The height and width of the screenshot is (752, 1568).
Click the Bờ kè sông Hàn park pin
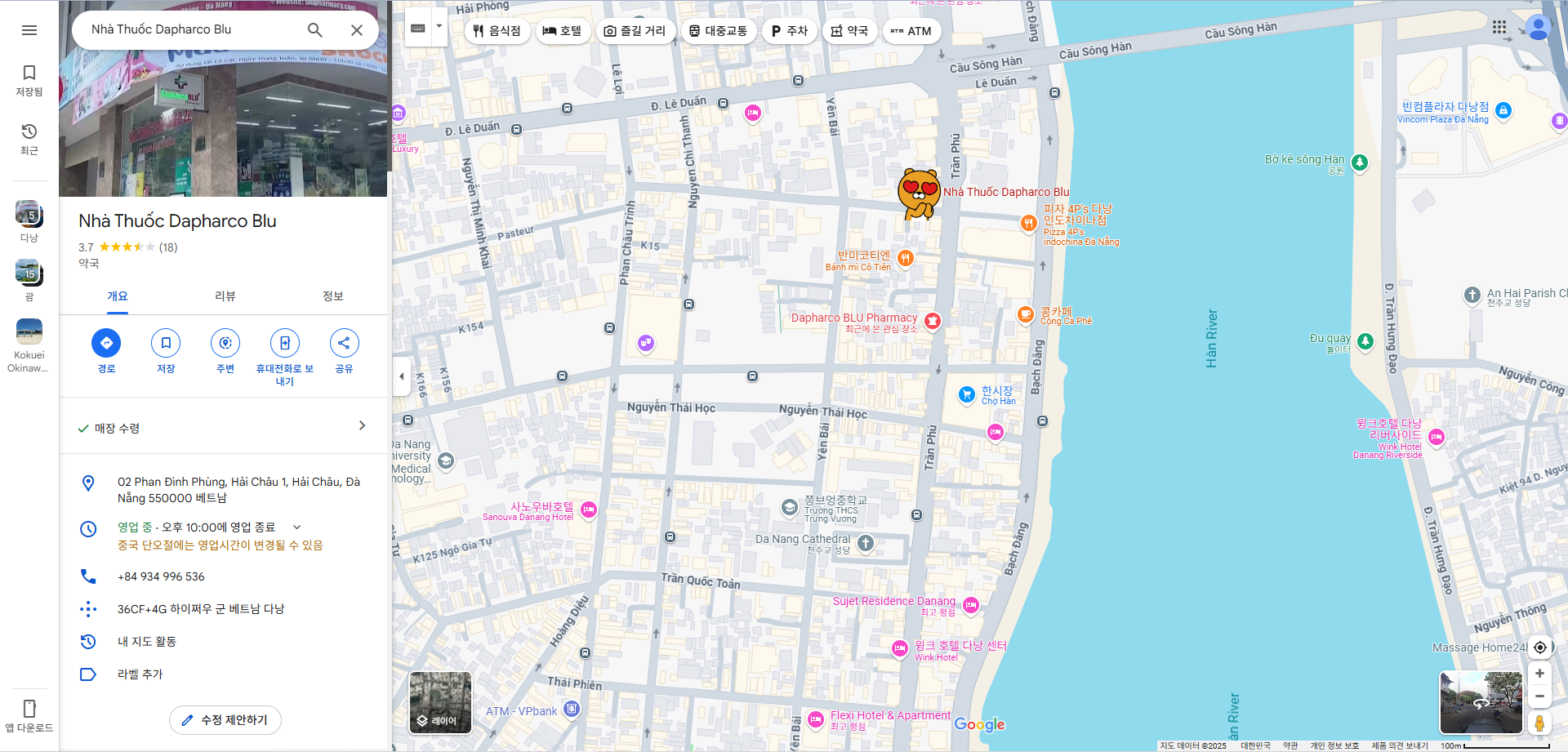coord(1359,162)
